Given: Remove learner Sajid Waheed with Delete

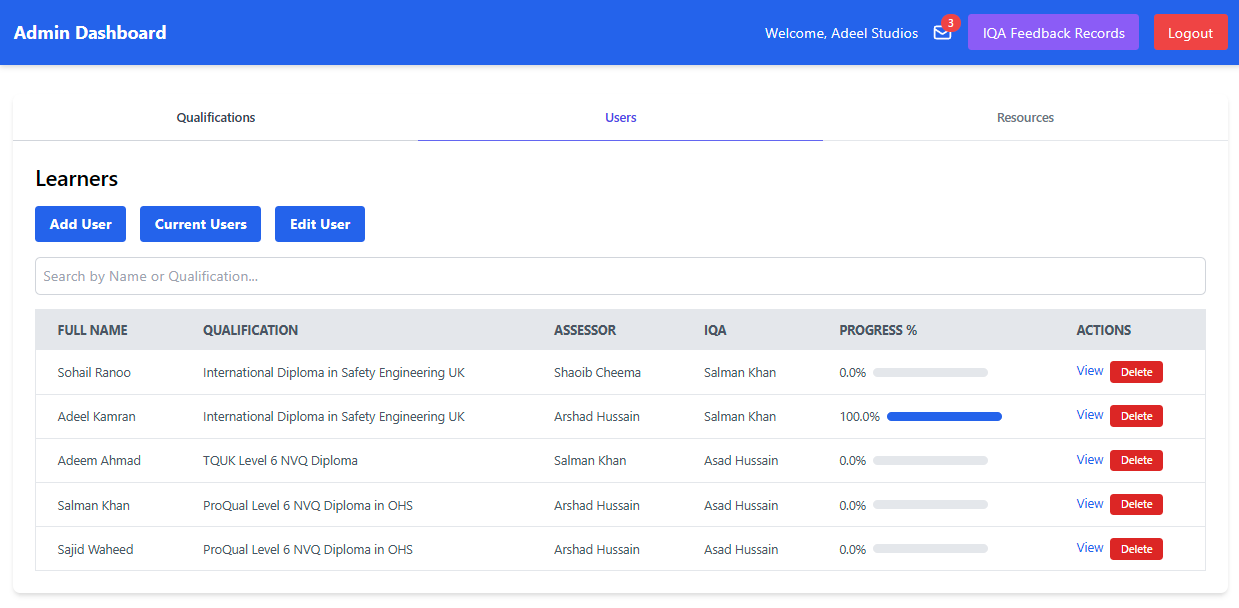Looking at the screenshot, I should coord(1136,549).
